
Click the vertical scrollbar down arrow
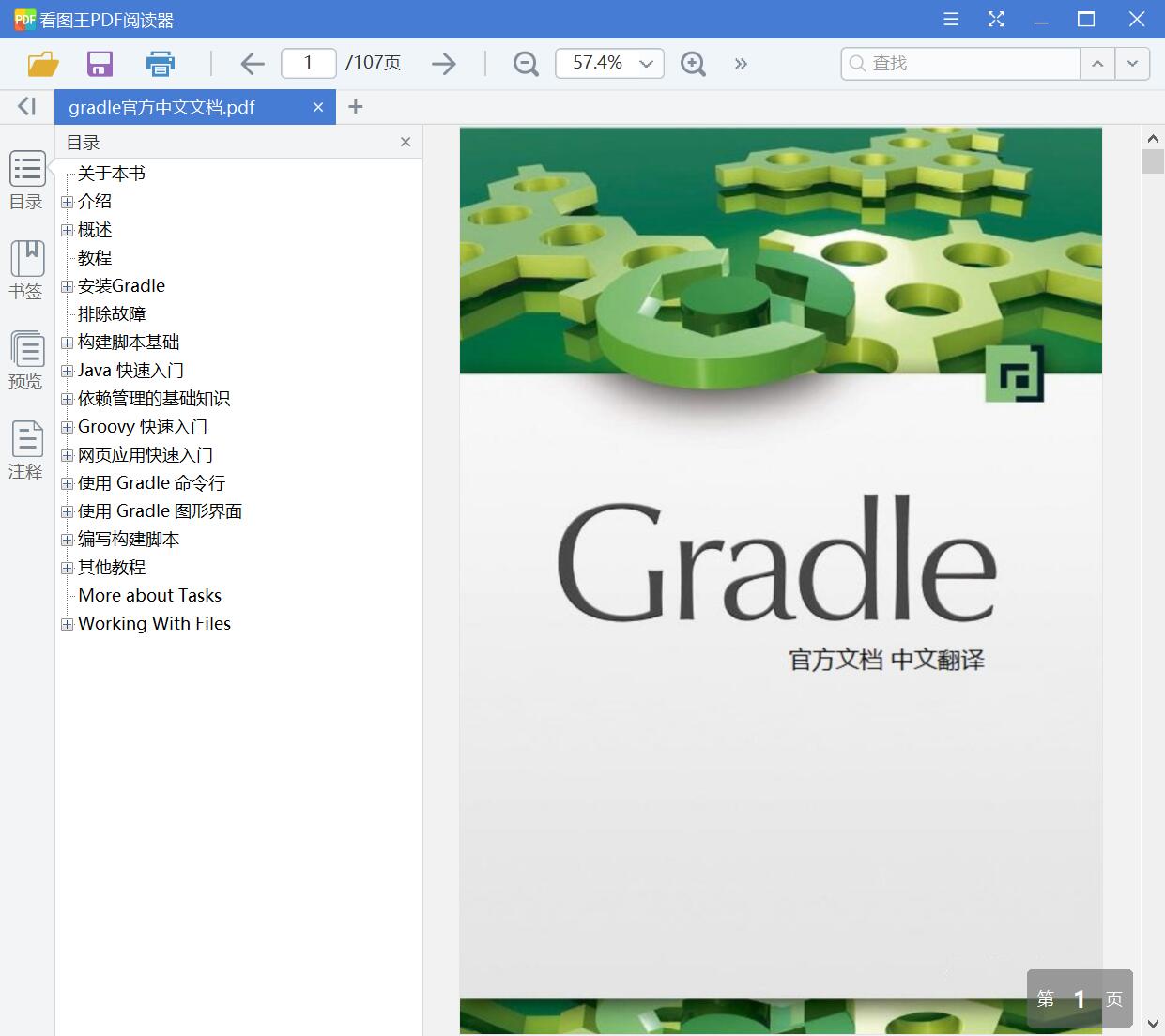pos(1153,1024)
